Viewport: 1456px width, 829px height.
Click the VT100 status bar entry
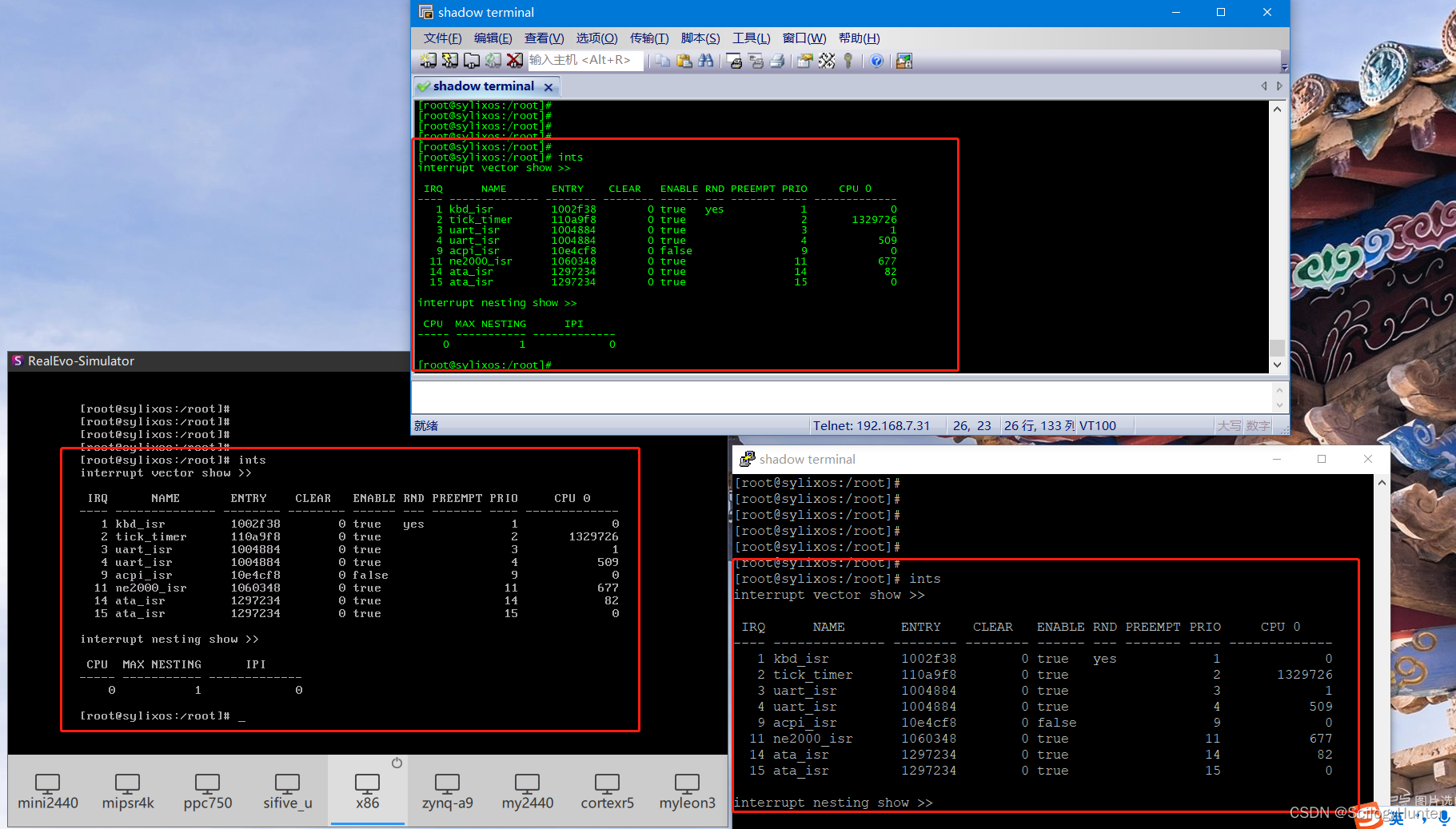point(1098,426)
